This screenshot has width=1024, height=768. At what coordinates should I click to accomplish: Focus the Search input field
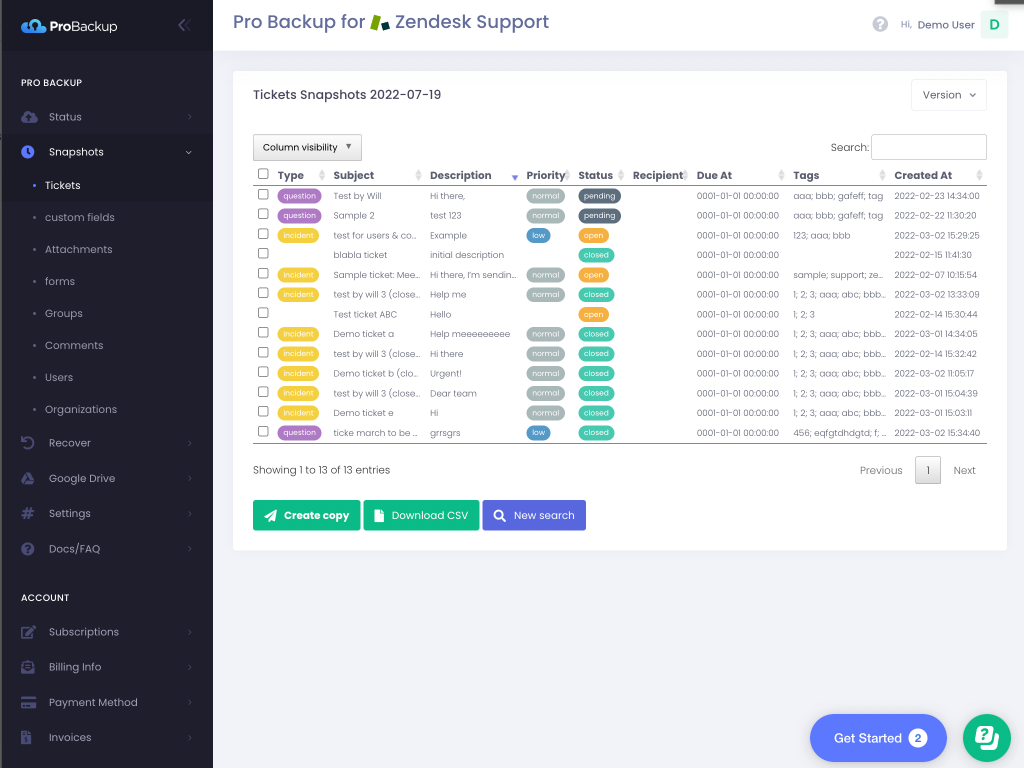(x=928, y=147)
